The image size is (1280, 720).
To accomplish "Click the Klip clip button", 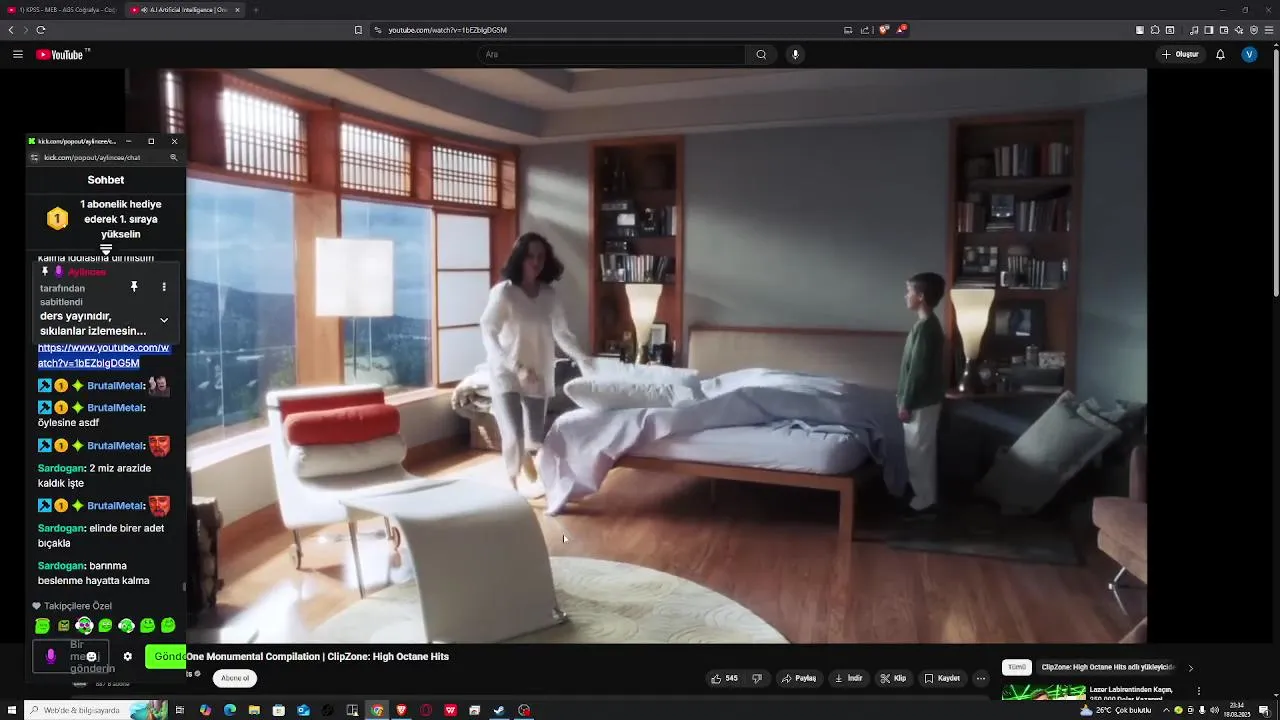I will click(893, 678).
